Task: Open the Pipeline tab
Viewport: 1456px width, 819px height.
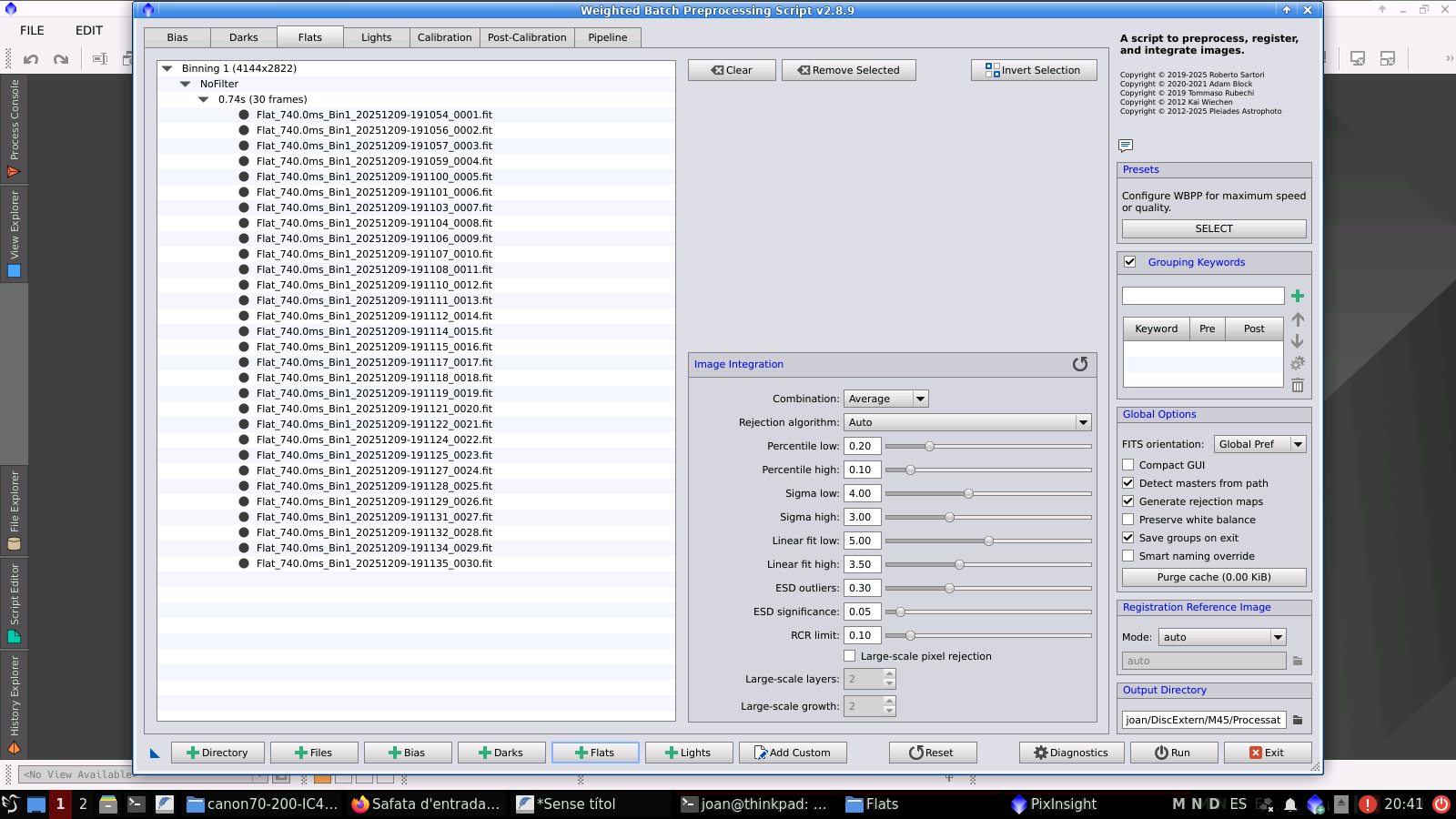Action: pyautogui.click(x=607, y=37)
